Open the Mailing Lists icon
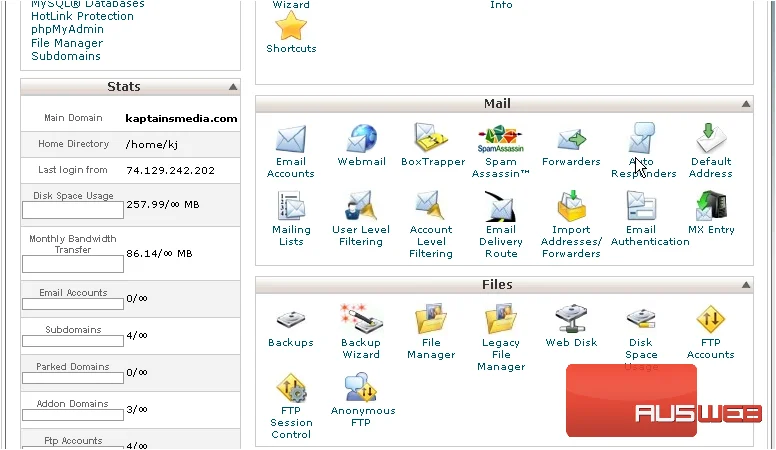The image size is (776, 450). click(x=291, y=205)
